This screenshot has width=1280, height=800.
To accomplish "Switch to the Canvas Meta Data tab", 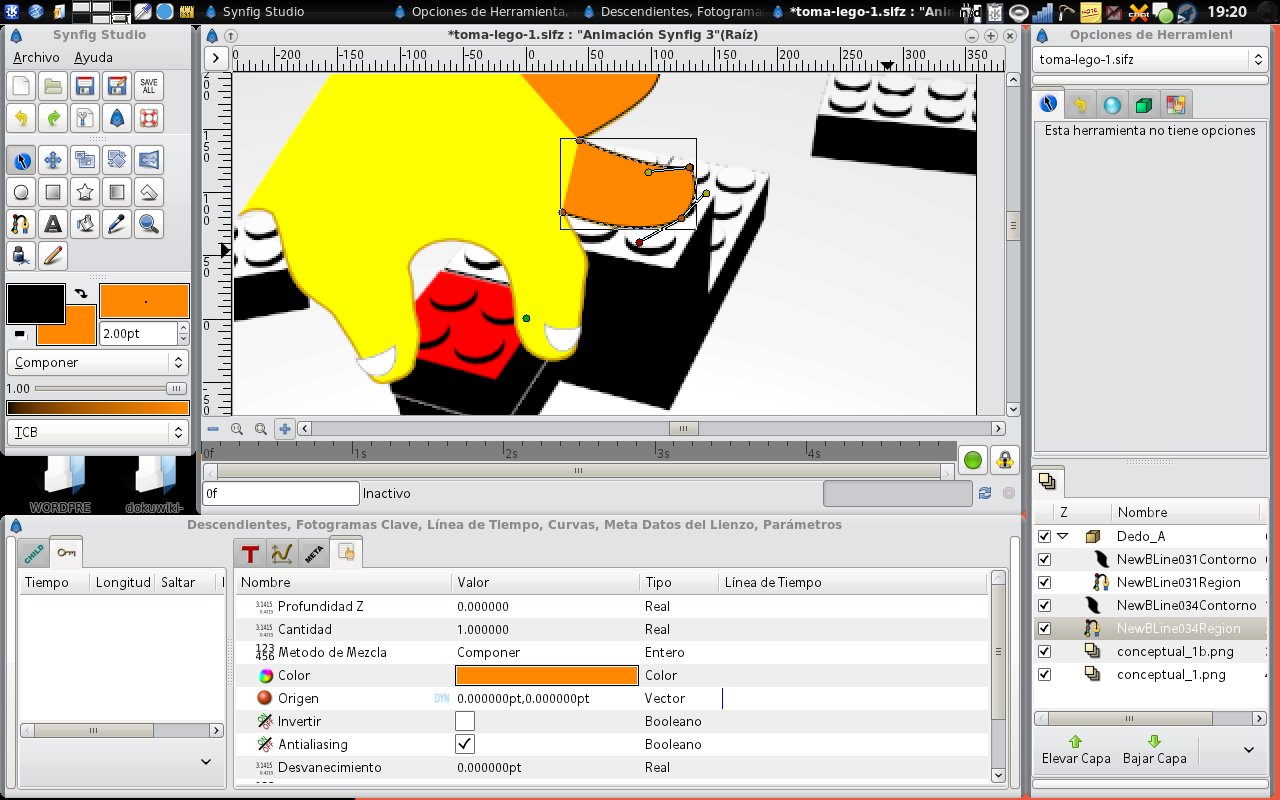I will point(314,553).
